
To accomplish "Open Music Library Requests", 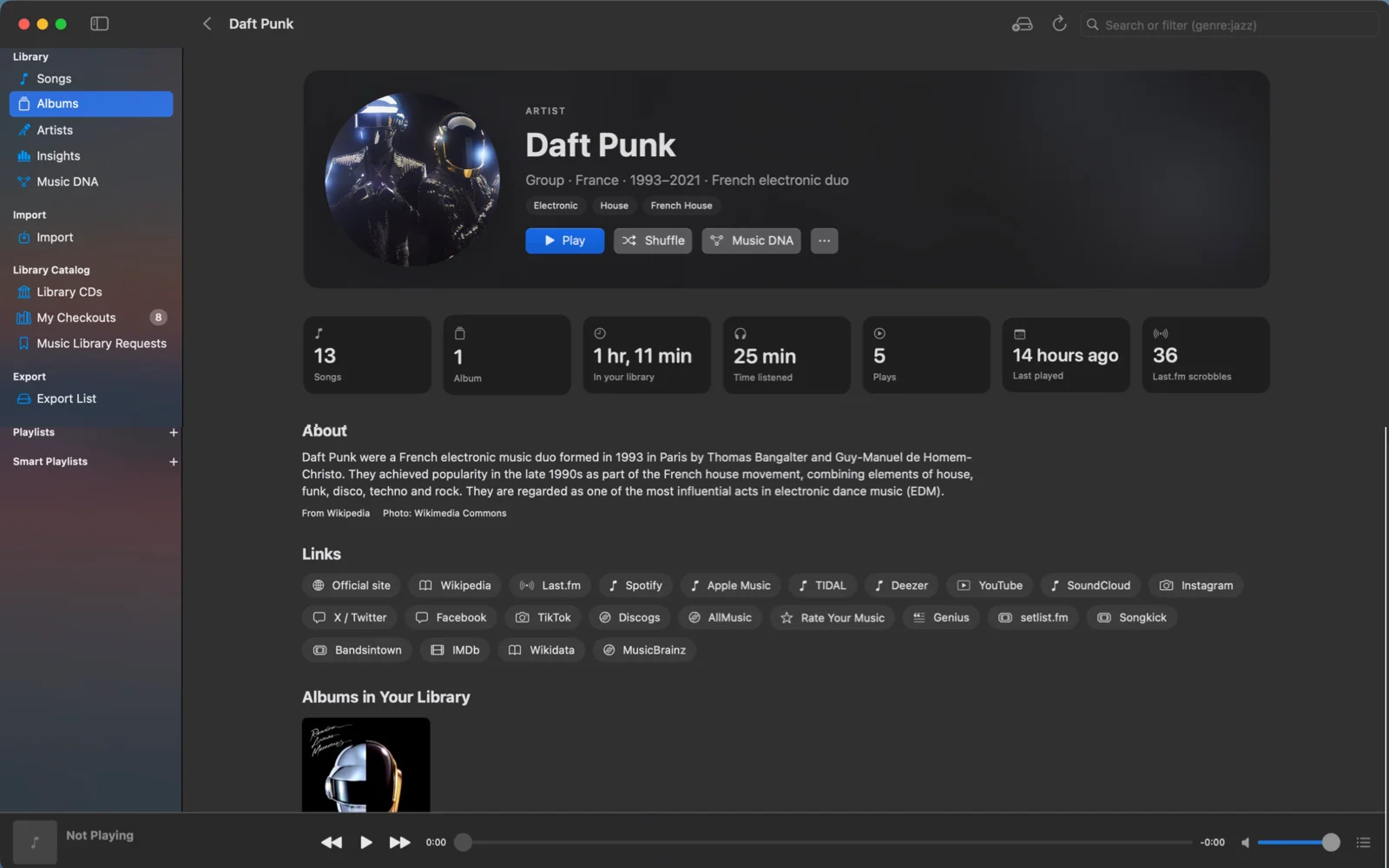I will 91,344.
